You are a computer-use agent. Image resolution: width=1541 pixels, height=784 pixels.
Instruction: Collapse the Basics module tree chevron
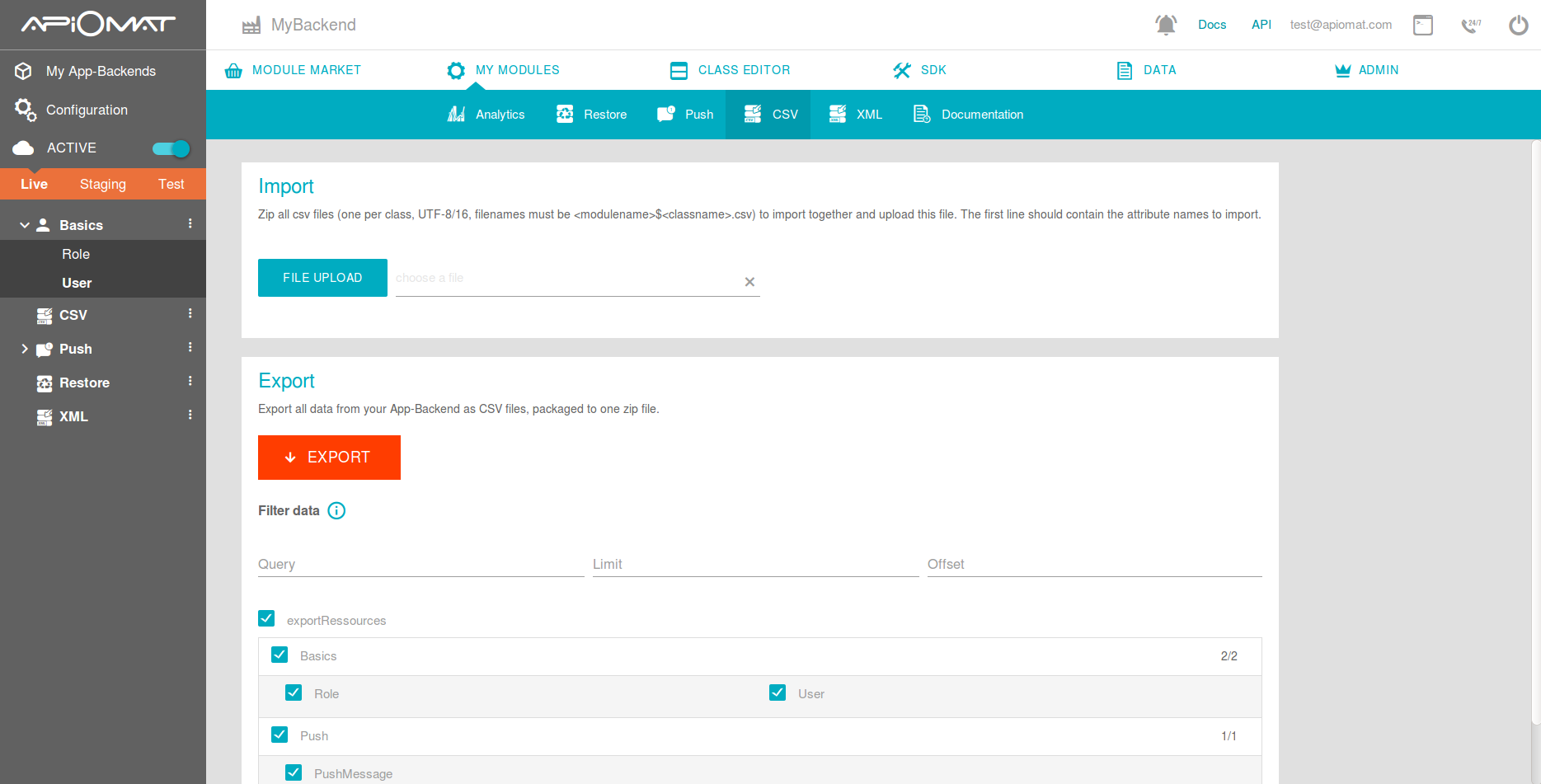(25, 225)
